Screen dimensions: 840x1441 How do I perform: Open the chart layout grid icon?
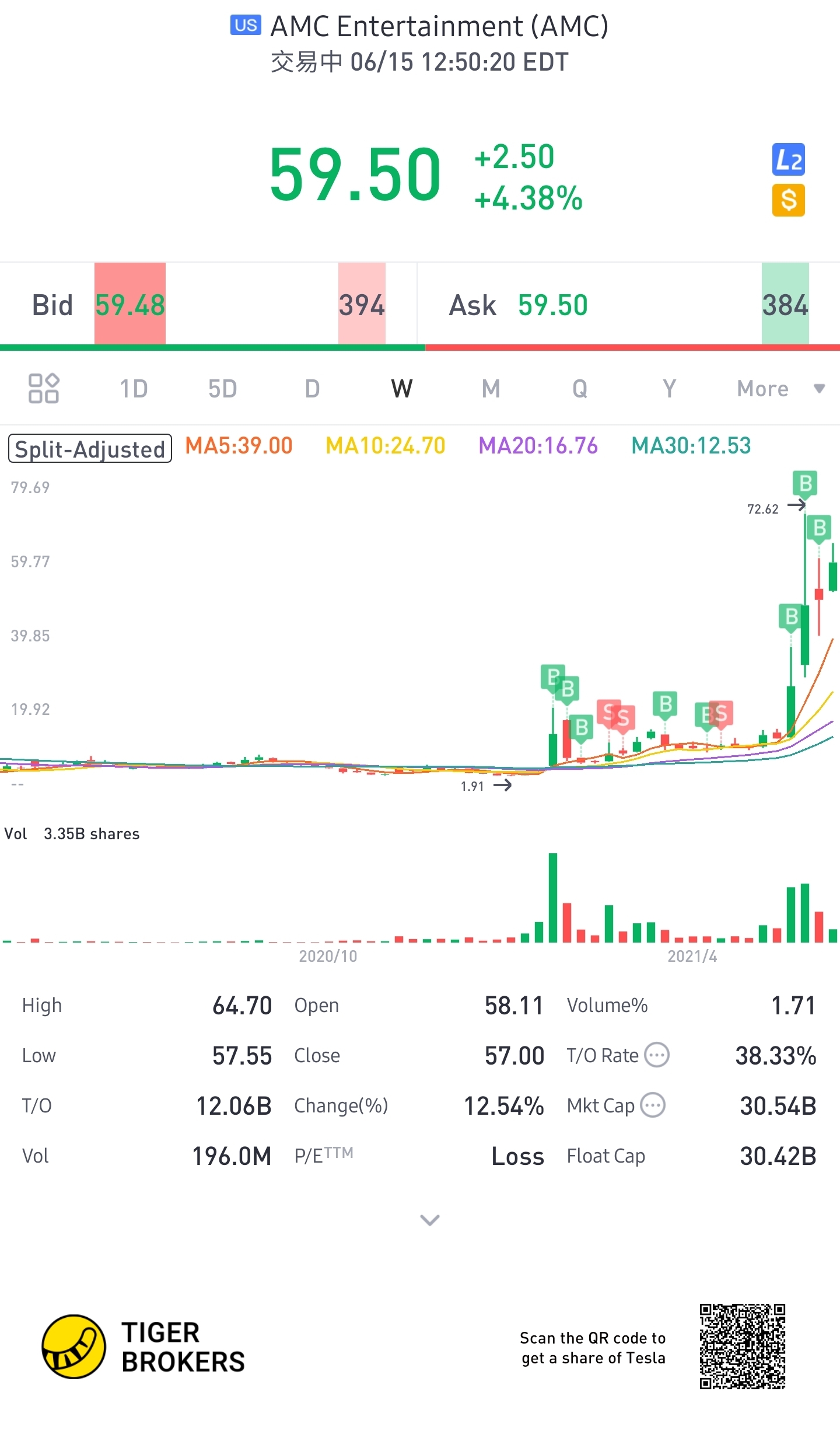click(43, 388)
